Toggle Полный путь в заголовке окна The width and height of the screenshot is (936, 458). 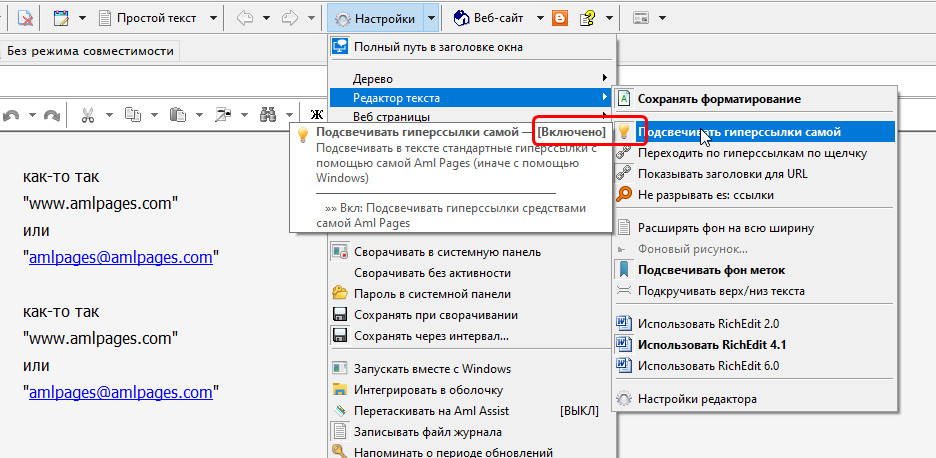tap(470, 47)
